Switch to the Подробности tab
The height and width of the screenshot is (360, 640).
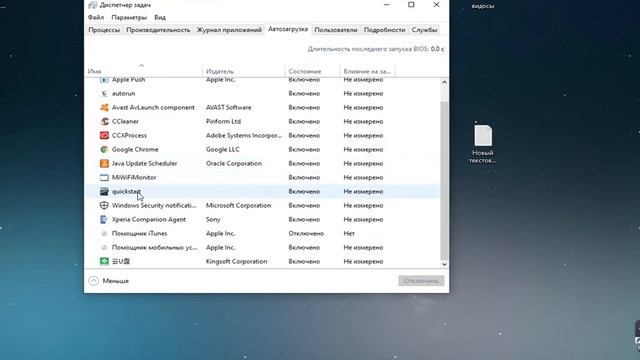click(384, 30)
